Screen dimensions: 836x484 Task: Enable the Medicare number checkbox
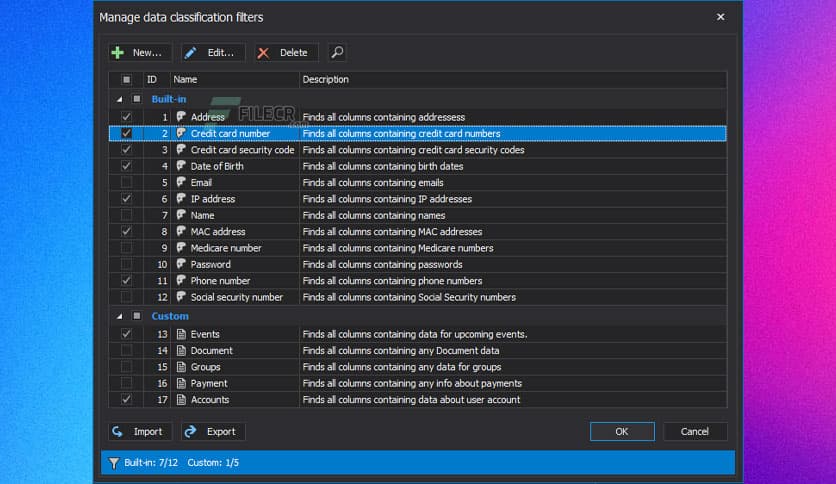coord(126,248)
